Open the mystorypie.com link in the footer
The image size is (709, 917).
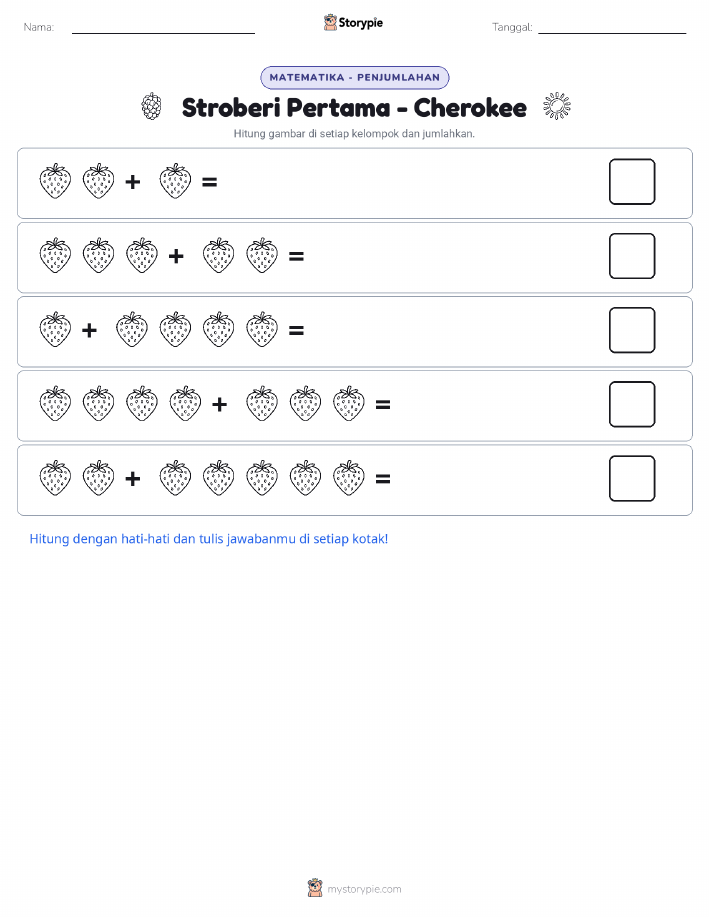tap(364, 889)
